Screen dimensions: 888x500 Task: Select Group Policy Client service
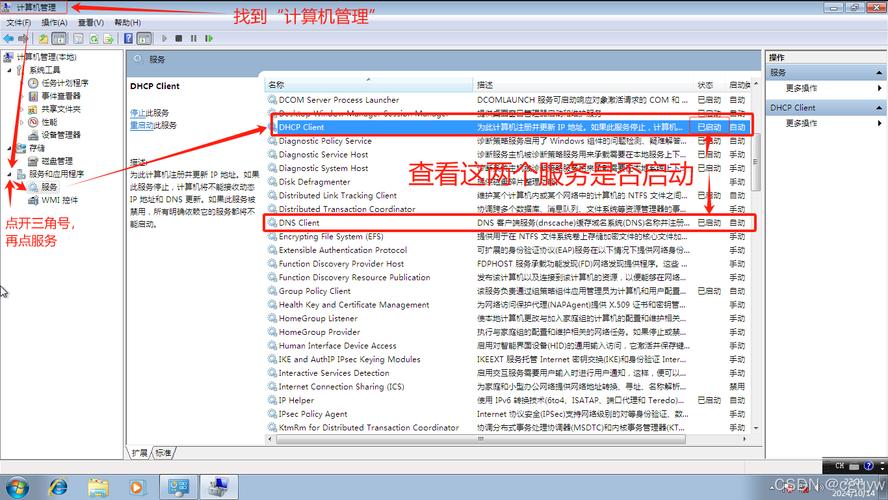coord(509,291)
